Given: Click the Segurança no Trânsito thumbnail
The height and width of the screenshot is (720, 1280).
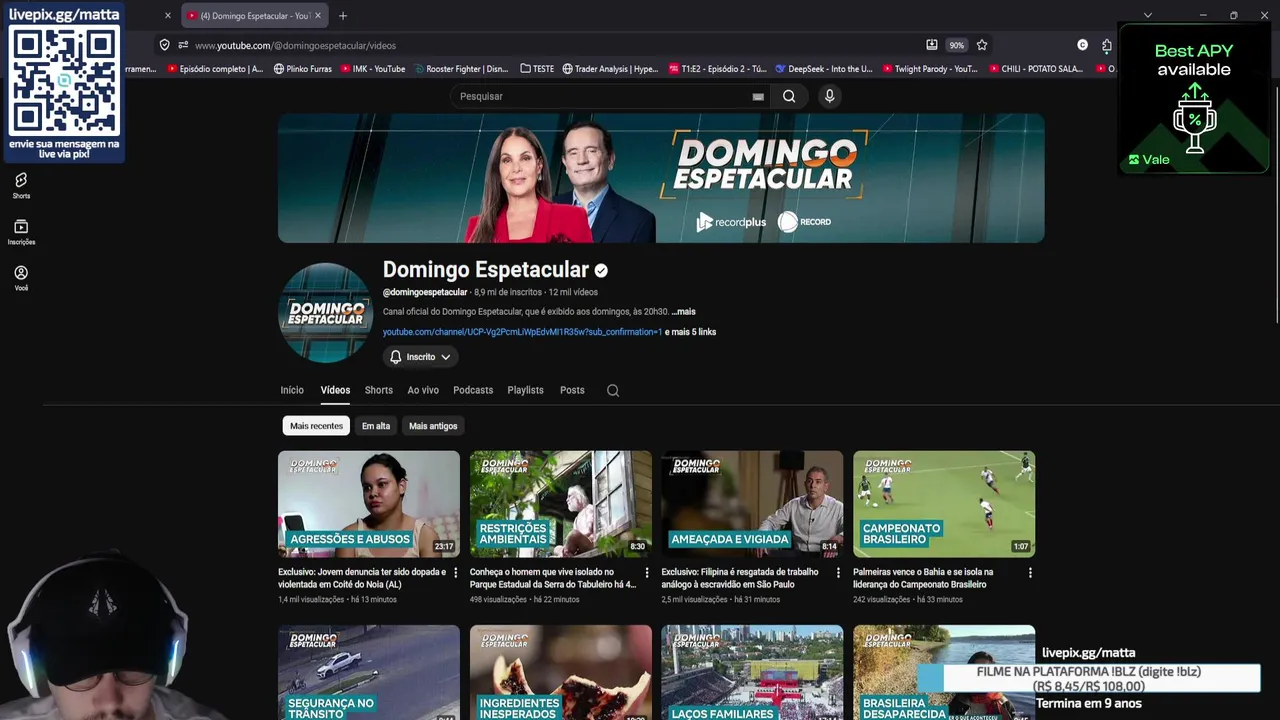Looking at the screenshot, I should (369, 672).
